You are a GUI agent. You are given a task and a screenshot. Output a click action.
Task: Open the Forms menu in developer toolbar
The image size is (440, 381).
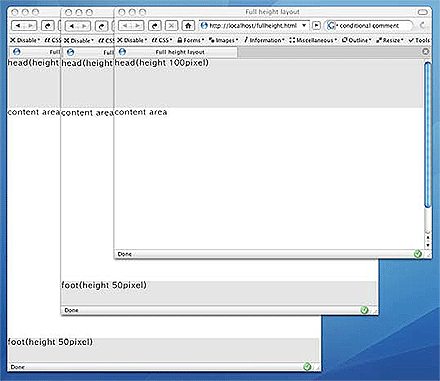click(x=191, y=40)
